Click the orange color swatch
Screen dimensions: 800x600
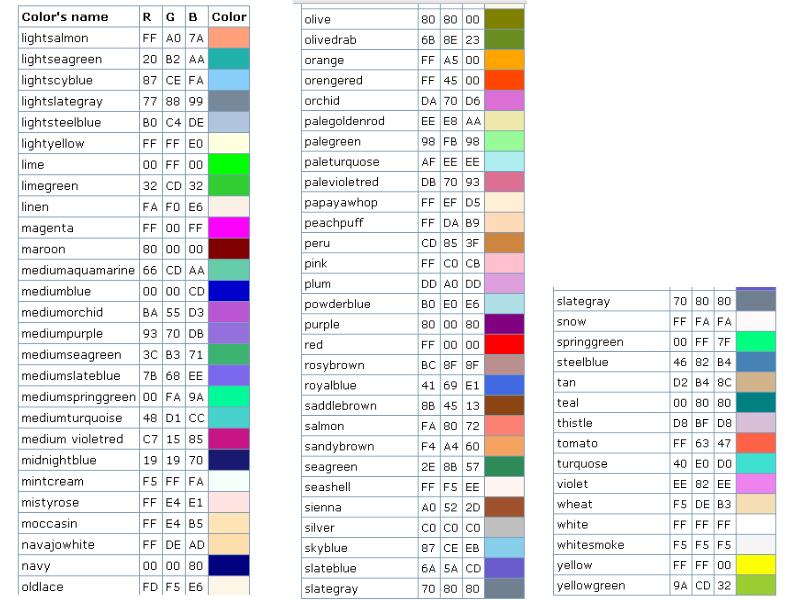pyautogui.click(x=504, y=60)
